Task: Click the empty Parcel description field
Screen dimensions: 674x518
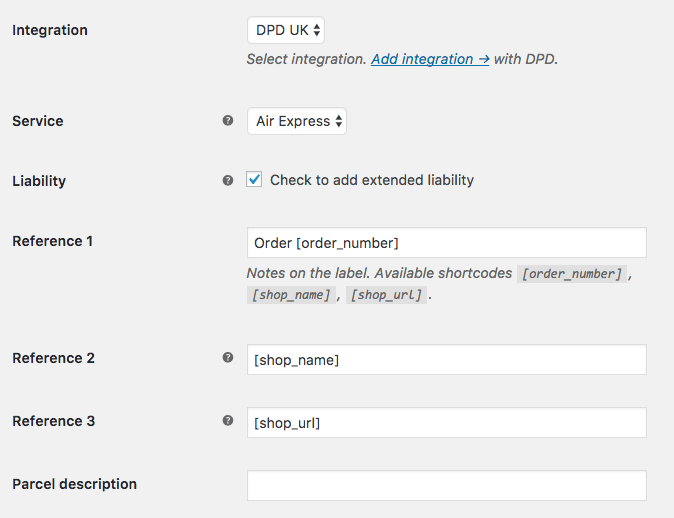Action: click(447, 485)
